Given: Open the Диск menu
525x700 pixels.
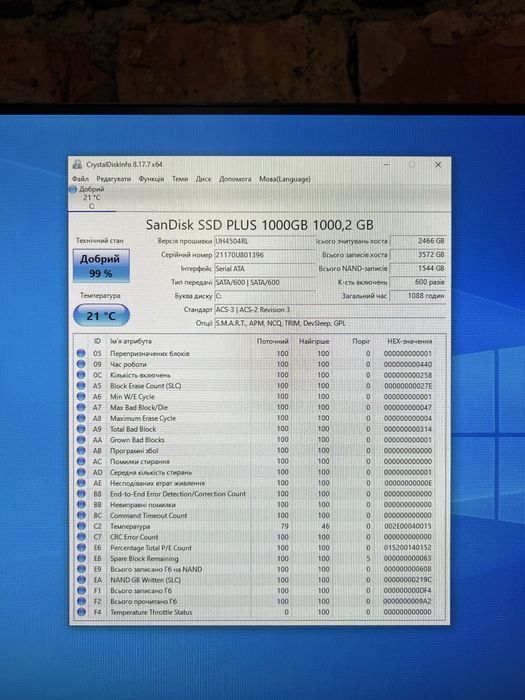Looking at the screenshot, I should (204, 179).
